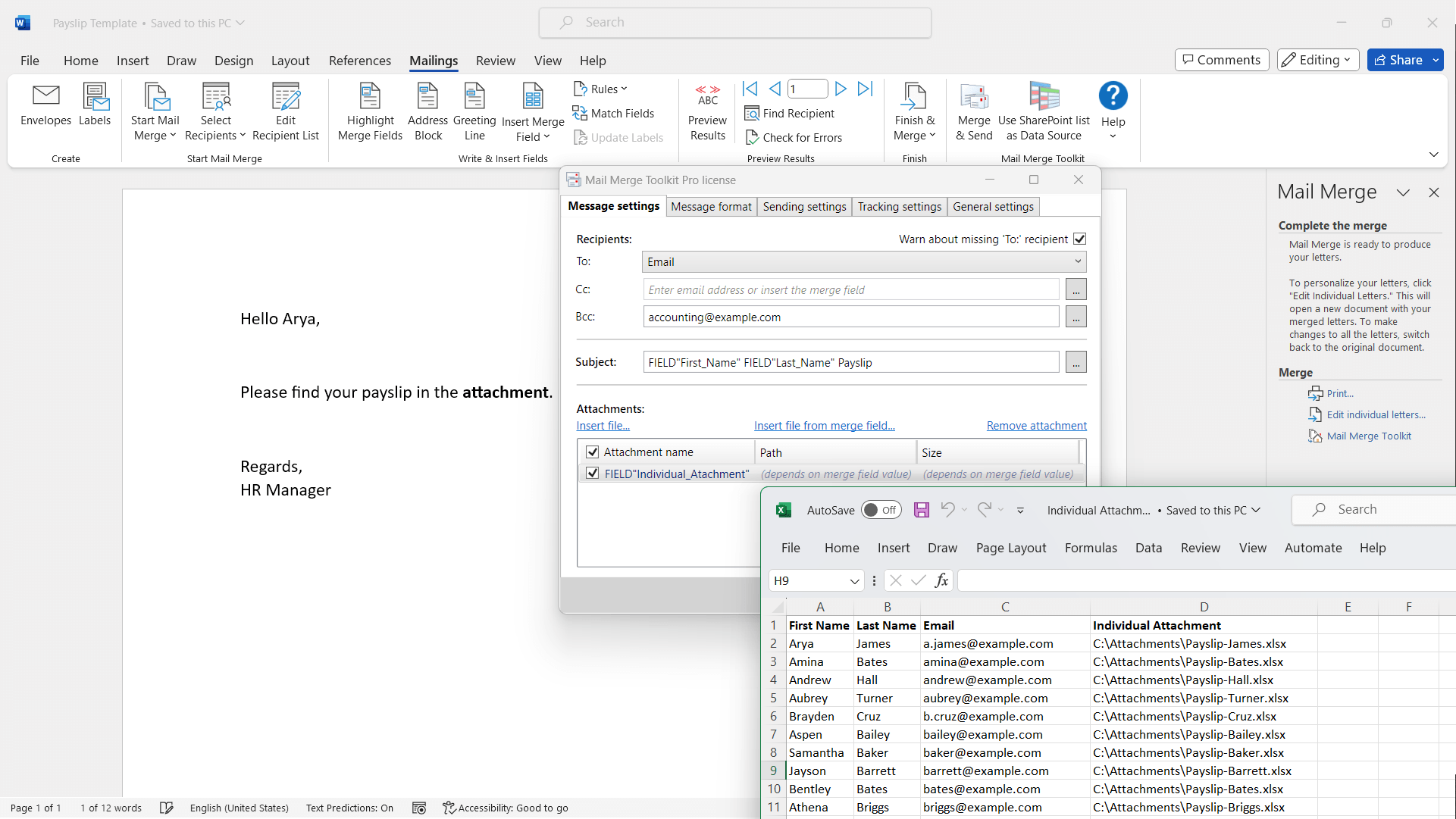Viewport: 1456px width, 819px height.
Task: Click Merge & Send in Finish group
Action: 974,110
